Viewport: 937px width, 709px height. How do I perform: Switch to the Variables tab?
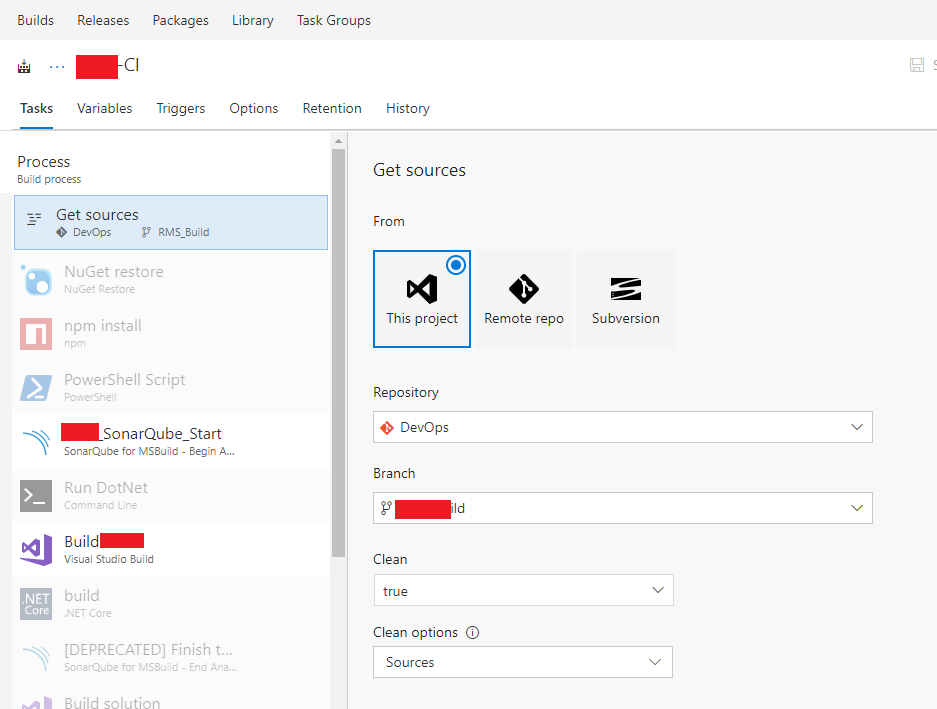tap(105, 108)
